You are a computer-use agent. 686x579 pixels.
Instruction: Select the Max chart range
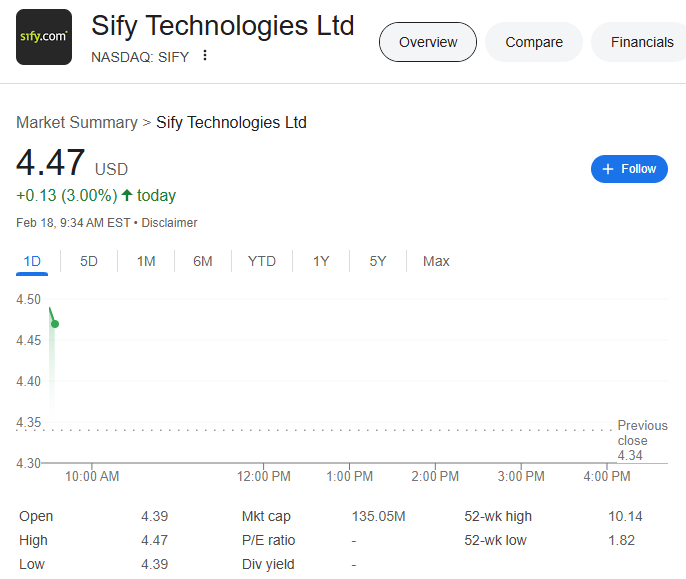[x=436, y=261]
